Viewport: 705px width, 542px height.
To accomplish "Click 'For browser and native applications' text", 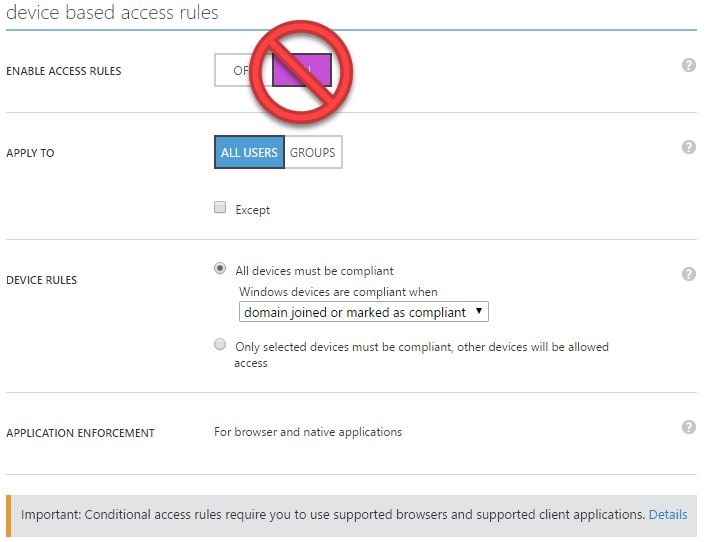I will click(308, 432).
